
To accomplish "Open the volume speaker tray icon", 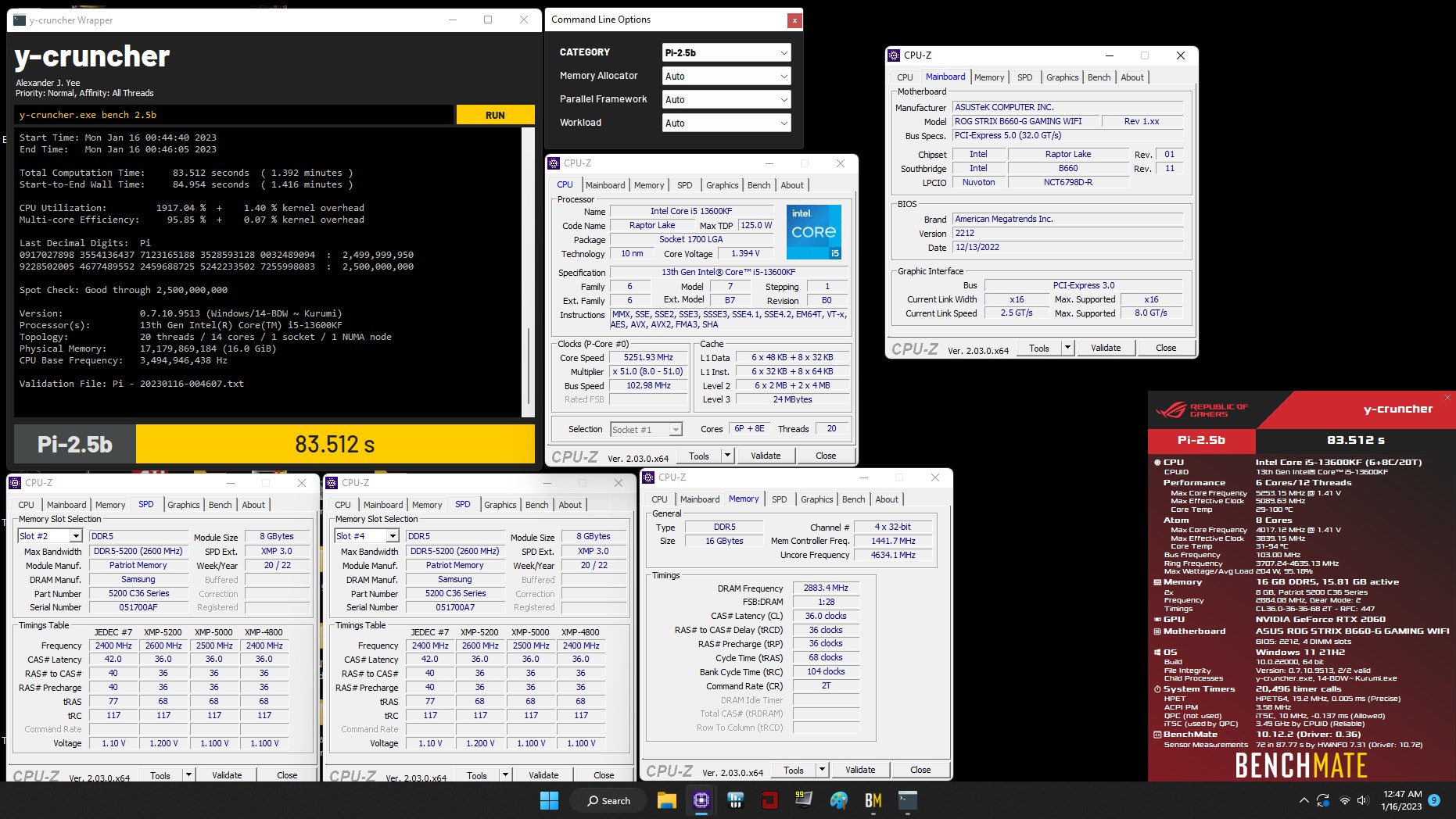I will (1363, 800).
